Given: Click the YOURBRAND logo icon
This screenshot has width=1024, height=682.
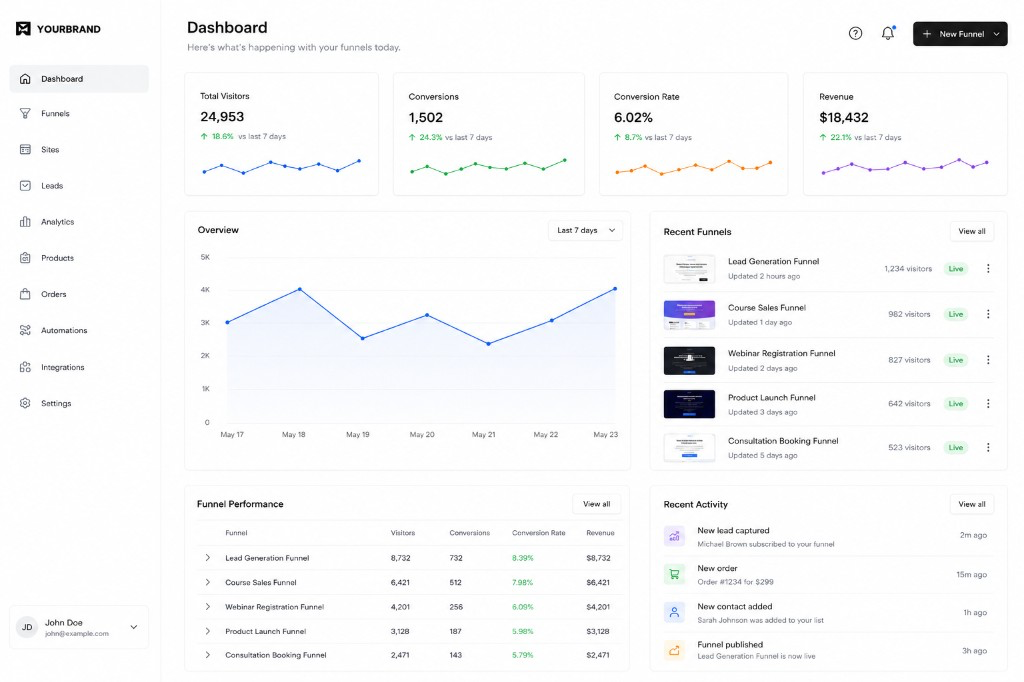Looking at the screenshot, I should [x=23, y=29].
